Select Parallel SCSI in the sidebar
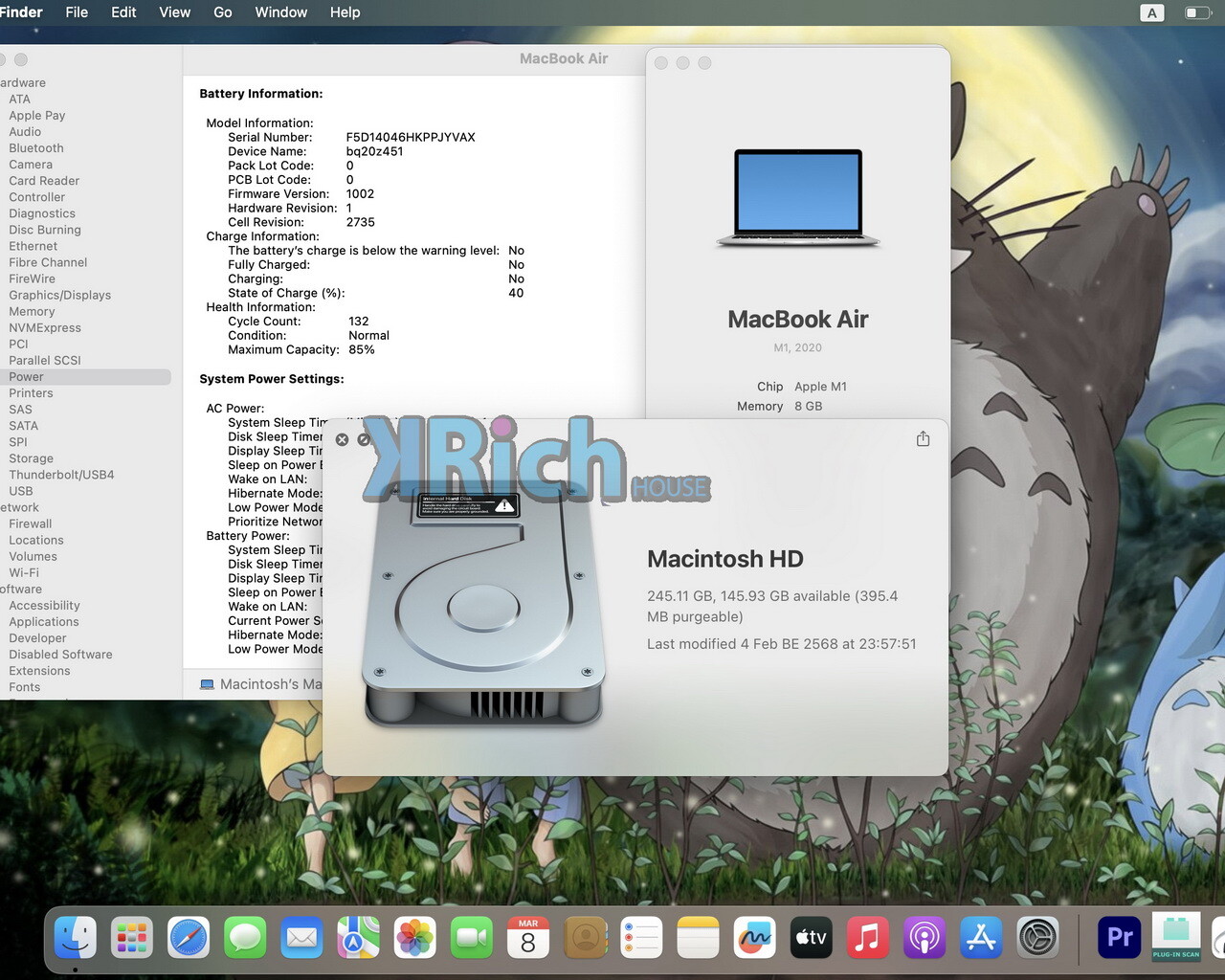1225x980 pixels. click(x=45, y=360)
